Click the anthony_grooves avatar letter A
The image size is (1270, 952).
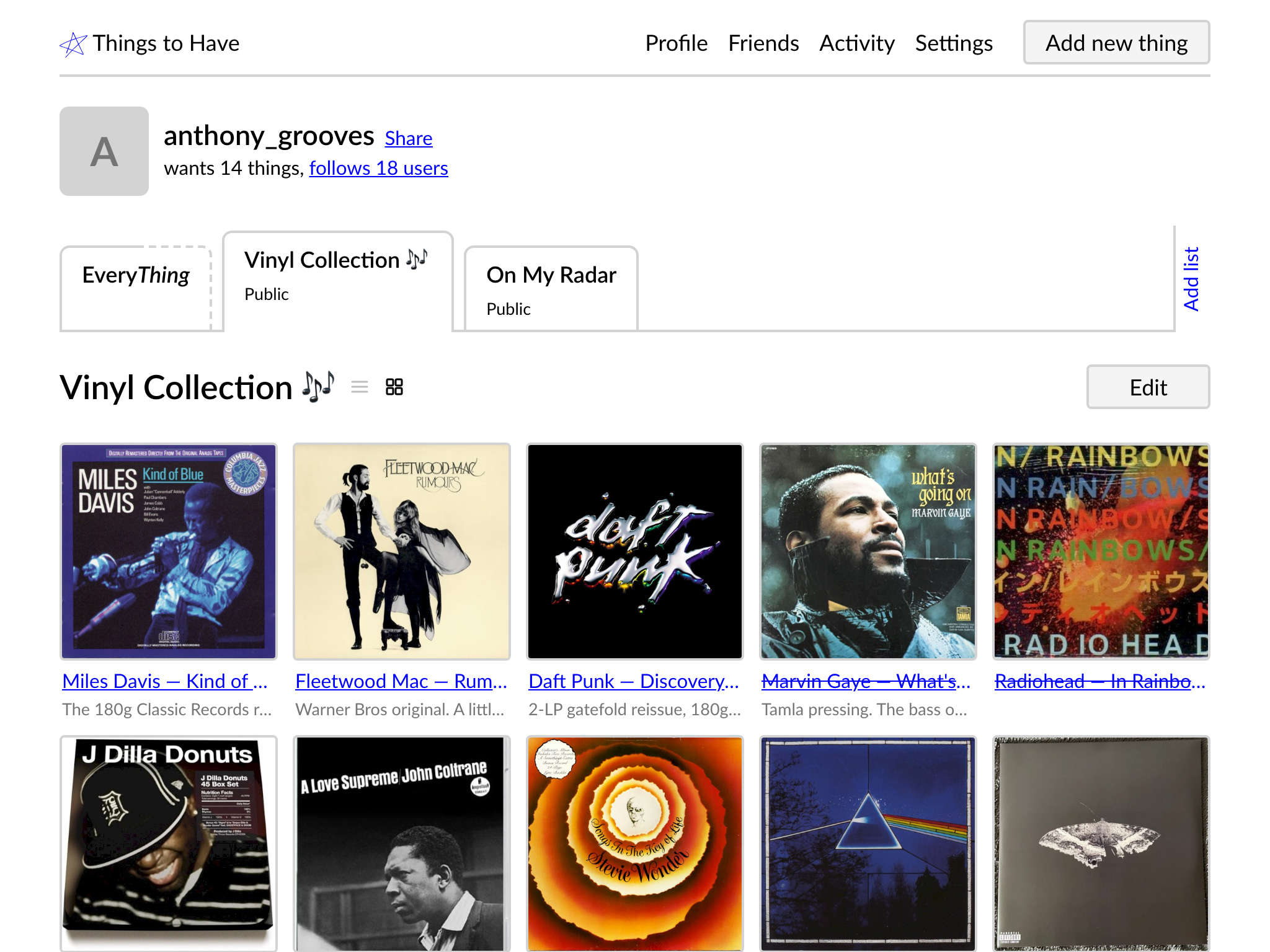point(104,151)
